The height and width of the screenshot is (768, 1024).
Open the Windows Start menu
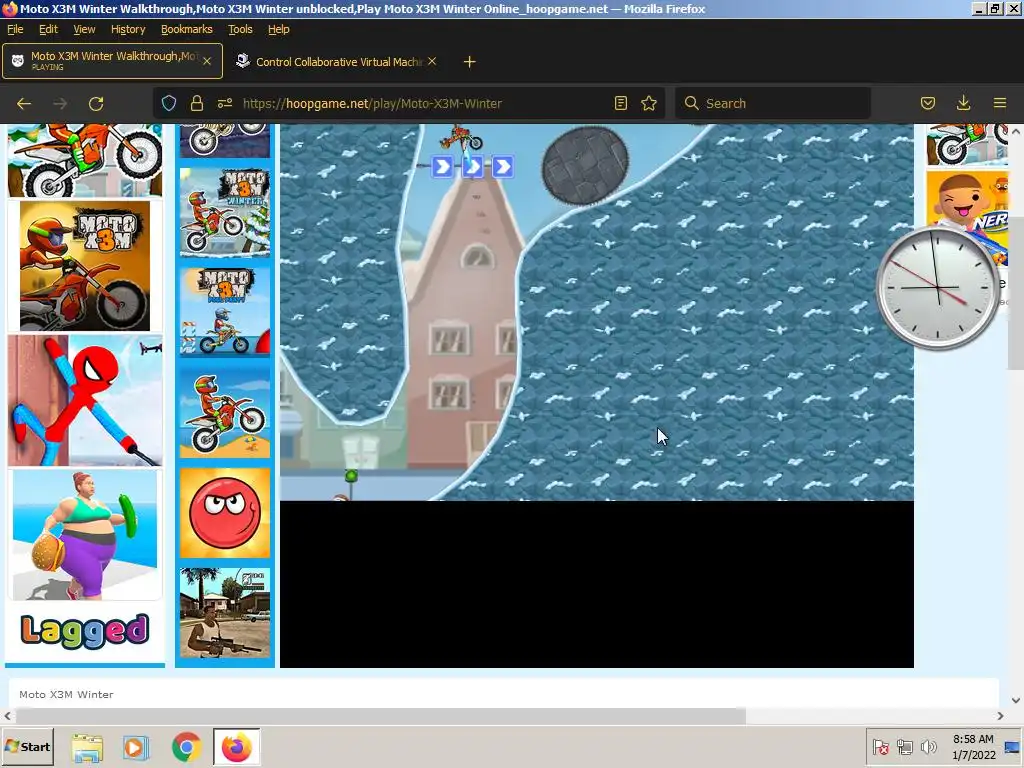pos(27,747)
